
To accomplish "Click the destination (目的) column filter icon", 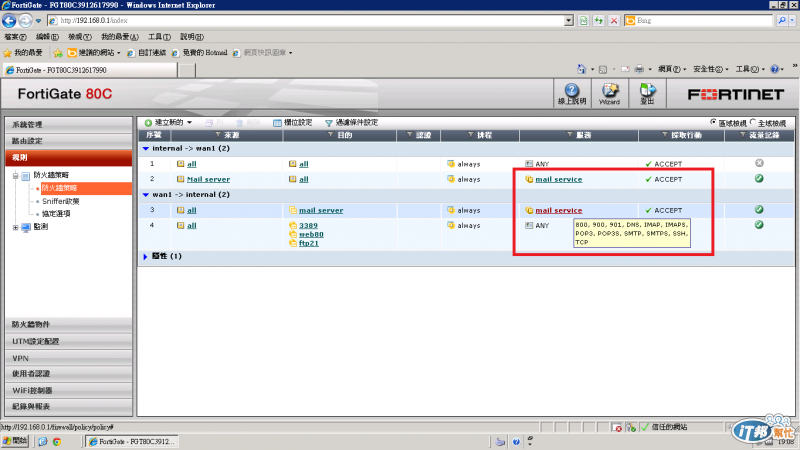I will (x=331, y=135).
